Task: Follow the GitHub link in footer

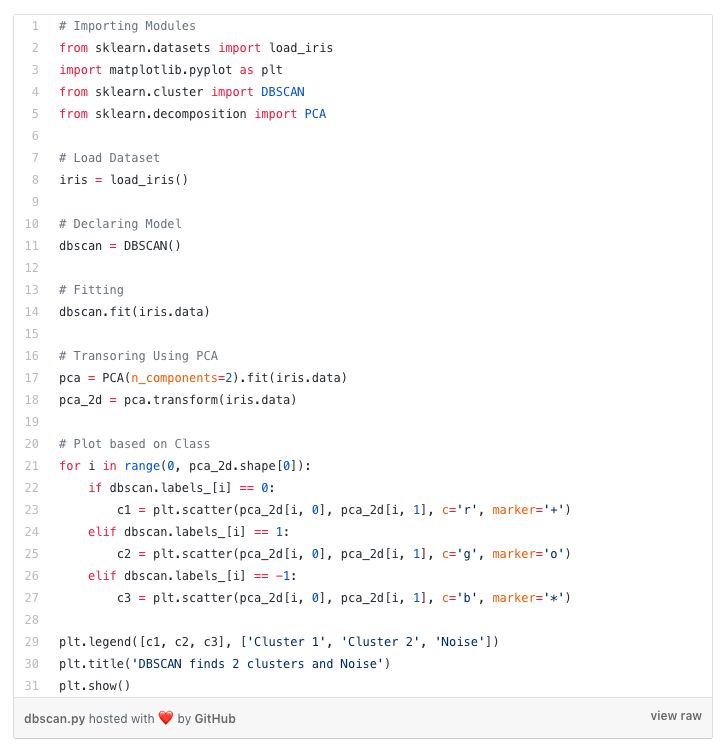Action: coord(215,718)
